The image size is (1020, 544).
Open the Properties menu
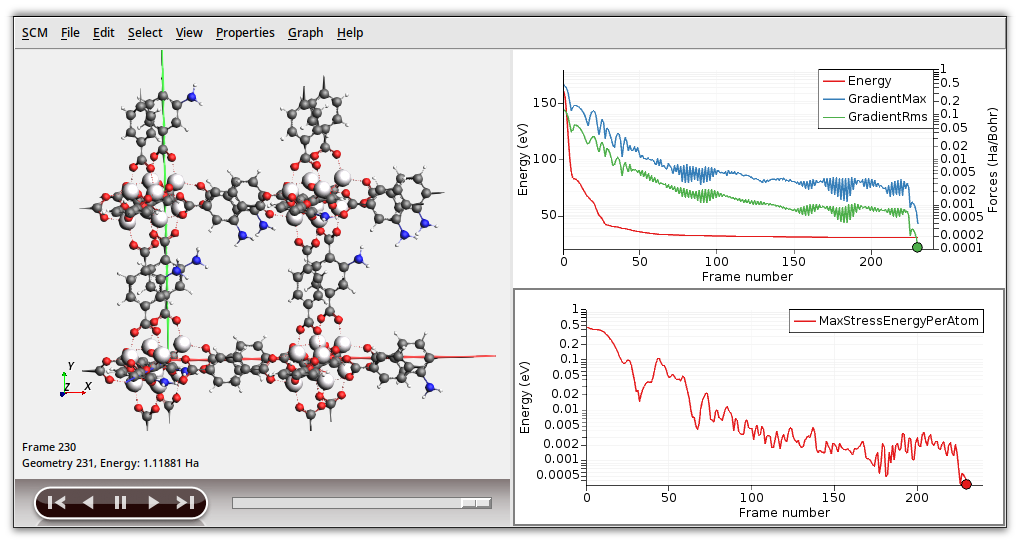(245, 33)
